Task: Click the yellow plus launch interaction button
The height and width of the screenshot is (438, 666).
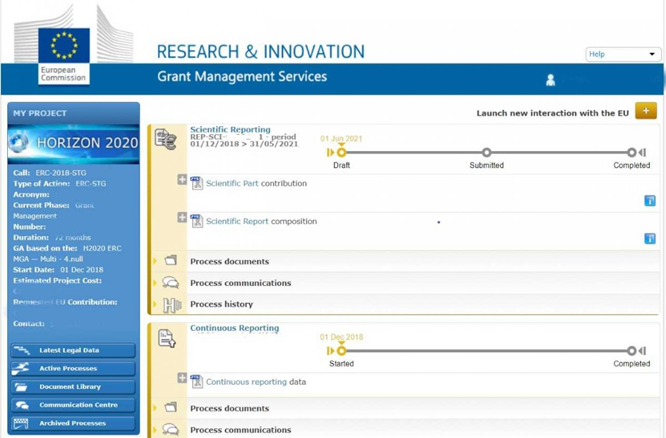Action: (x=646, y=111)
